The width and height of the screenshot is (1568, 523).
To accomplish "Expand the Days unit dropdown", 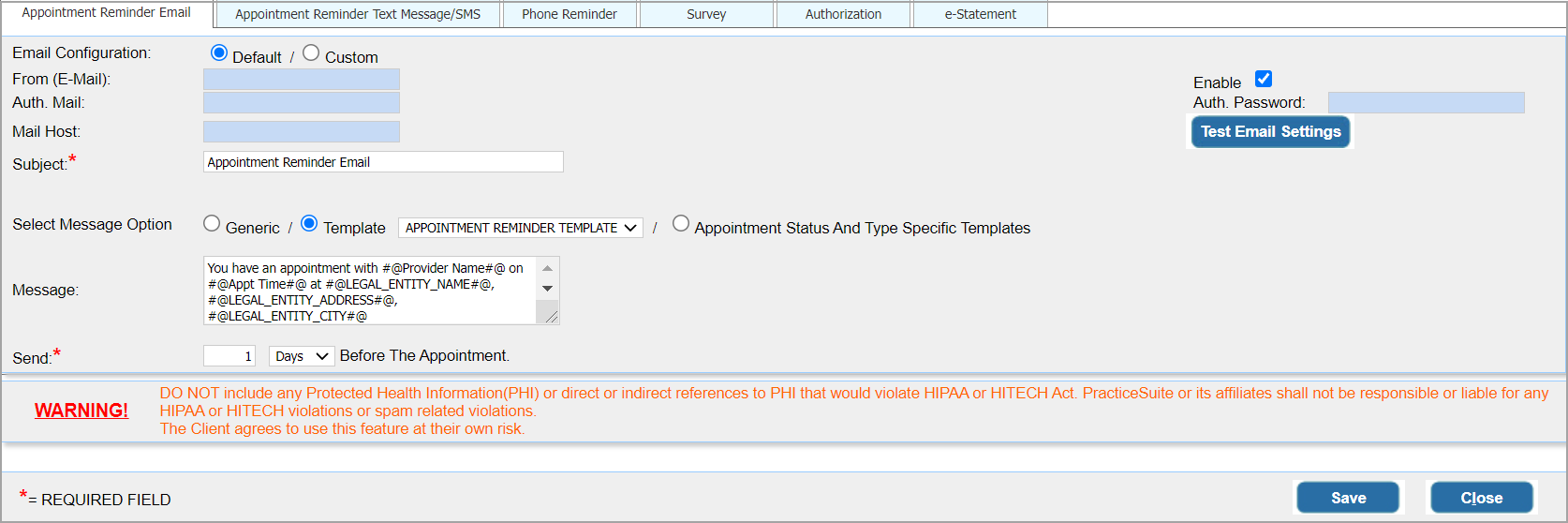I will pyautogui.click(x=302, y=356).
